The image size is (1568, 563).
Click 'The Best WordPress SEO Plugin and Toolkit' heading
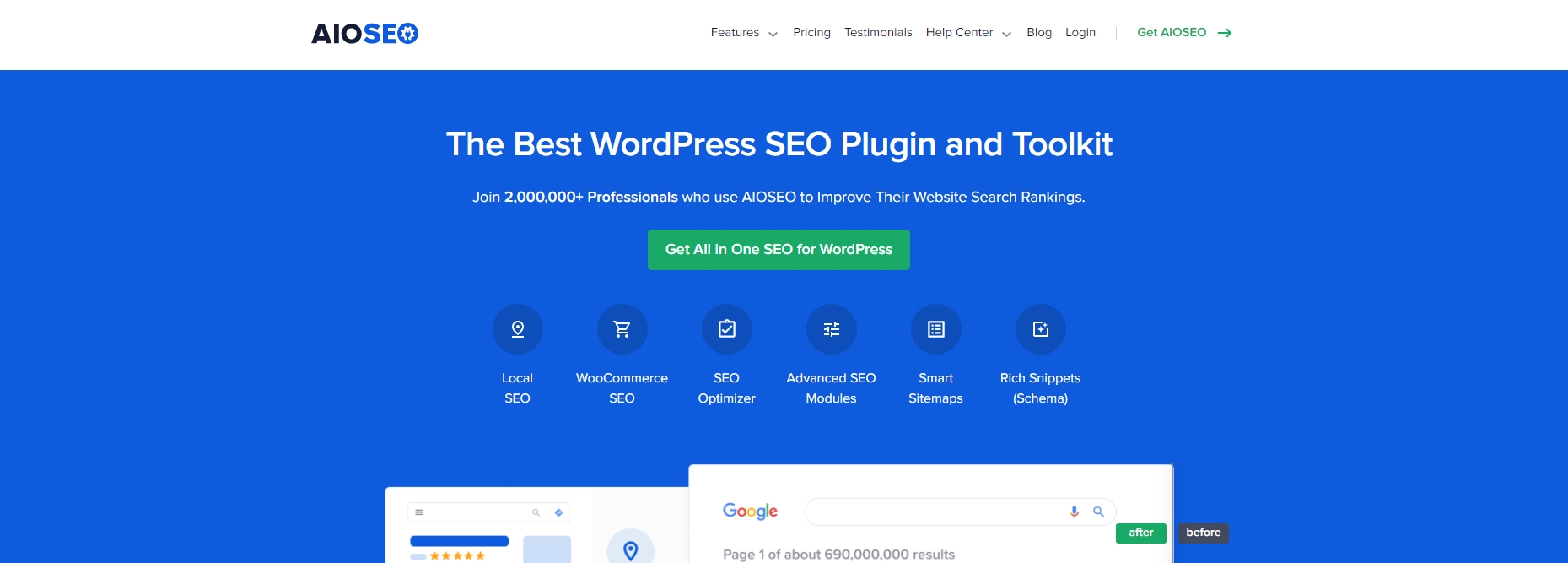(x=779, y=144)
